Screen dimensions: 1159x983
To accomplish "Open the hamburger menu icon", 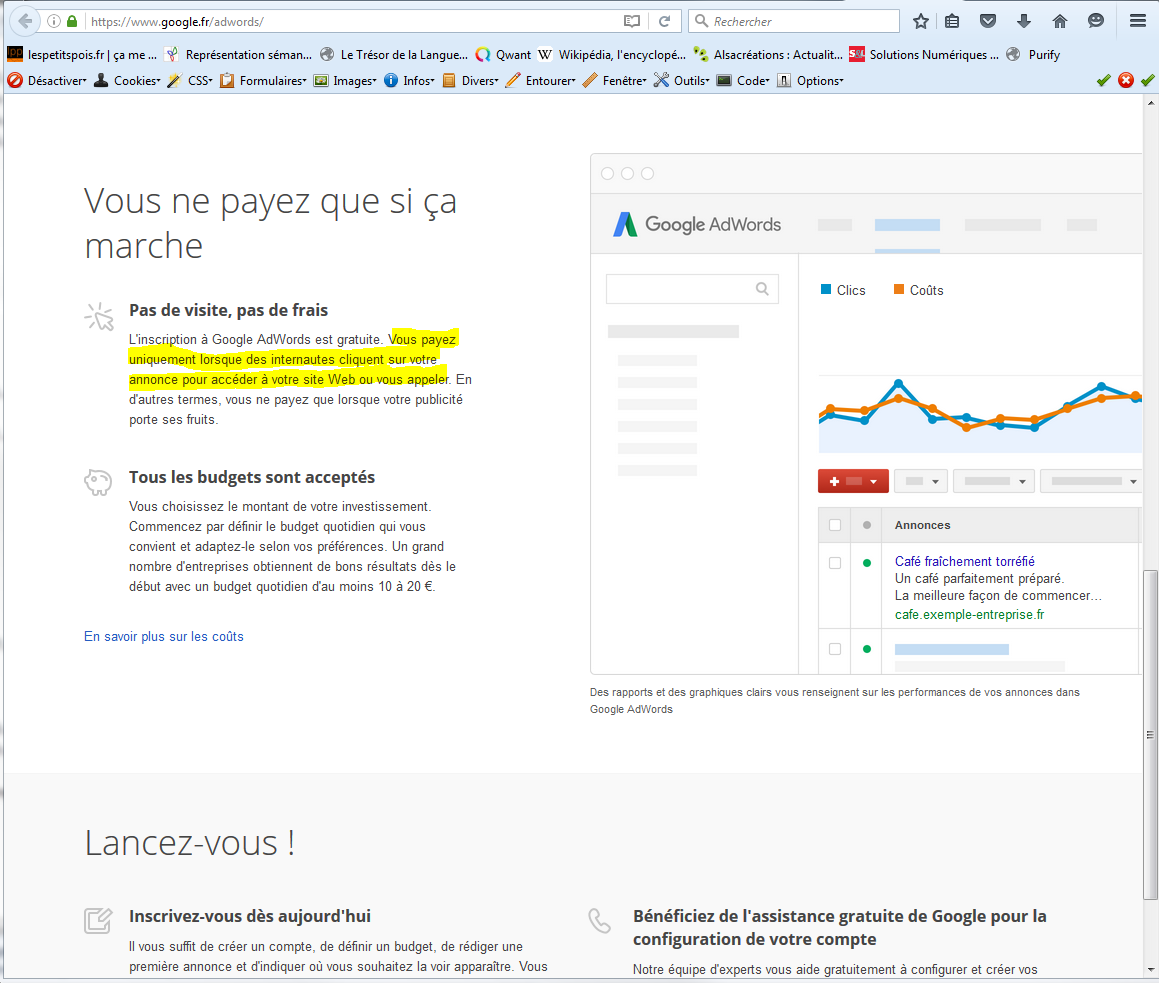I will [x=1137, y=21].
